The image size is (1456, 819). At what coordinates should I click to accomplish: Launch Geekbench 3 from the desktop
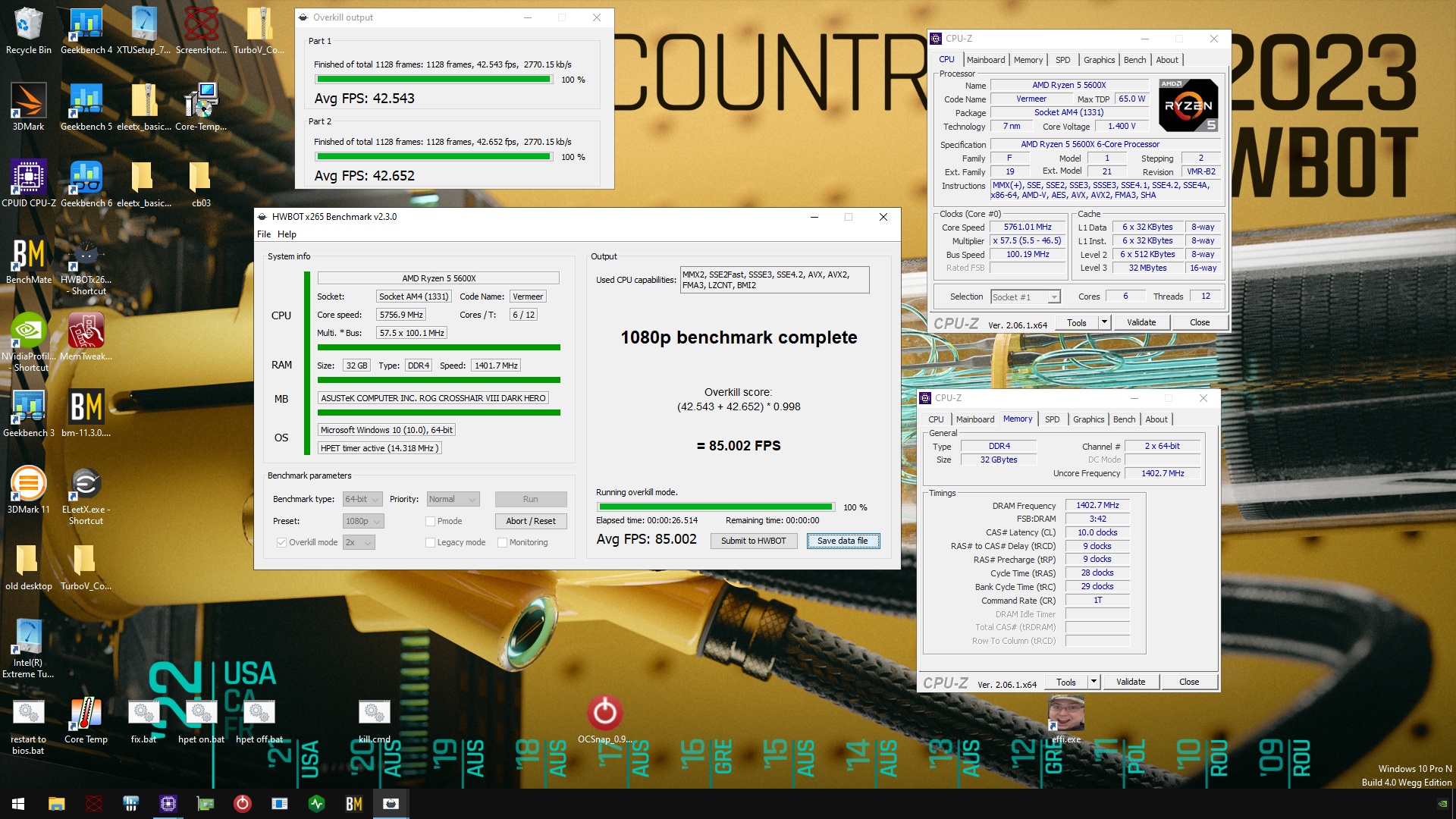tap(29, 413)
